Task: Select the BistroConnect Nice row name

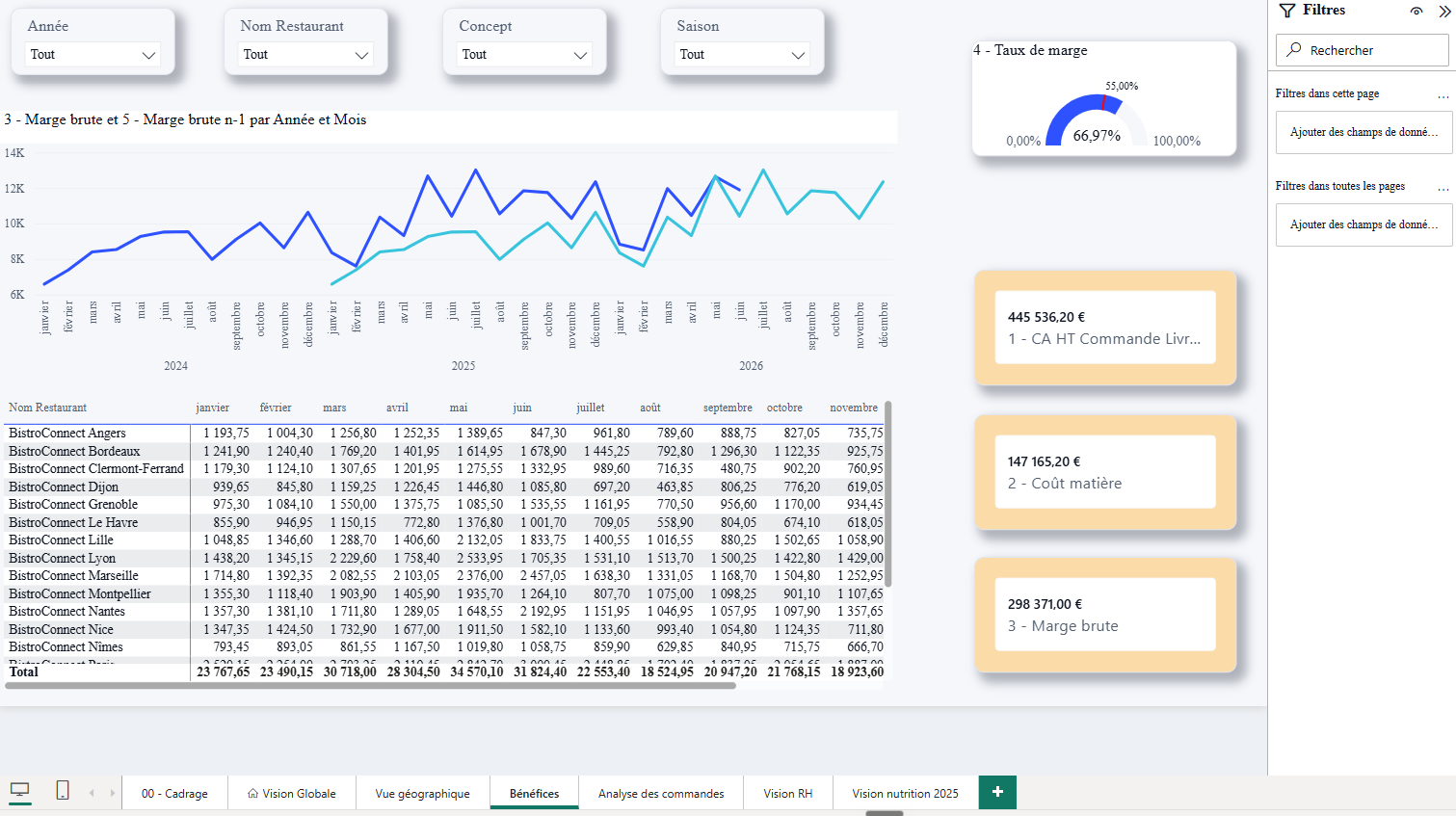Action: pyautogui.click(x=61, y=629)
